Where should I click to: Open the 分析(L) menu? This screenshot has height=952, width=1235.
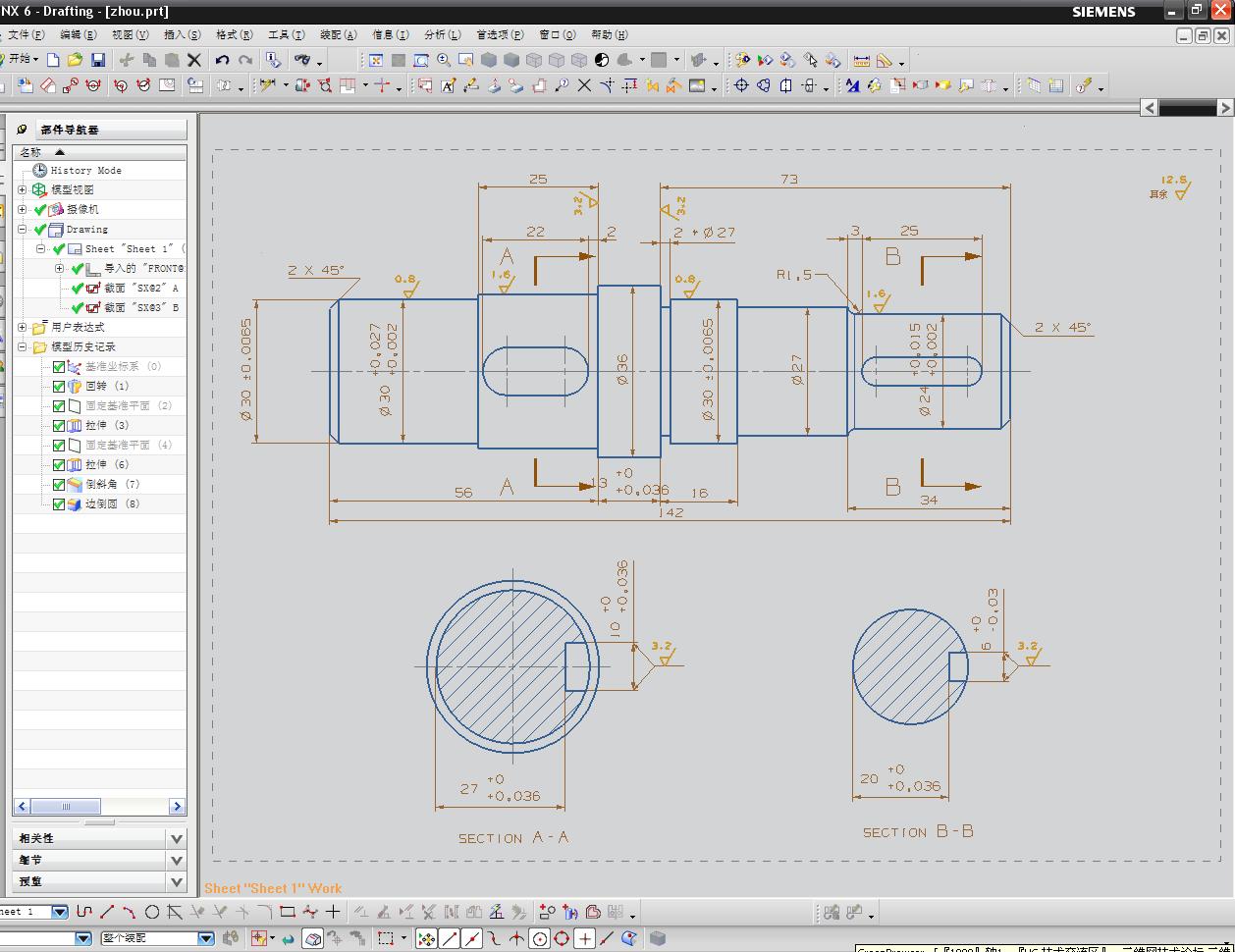tap(442, 34)
